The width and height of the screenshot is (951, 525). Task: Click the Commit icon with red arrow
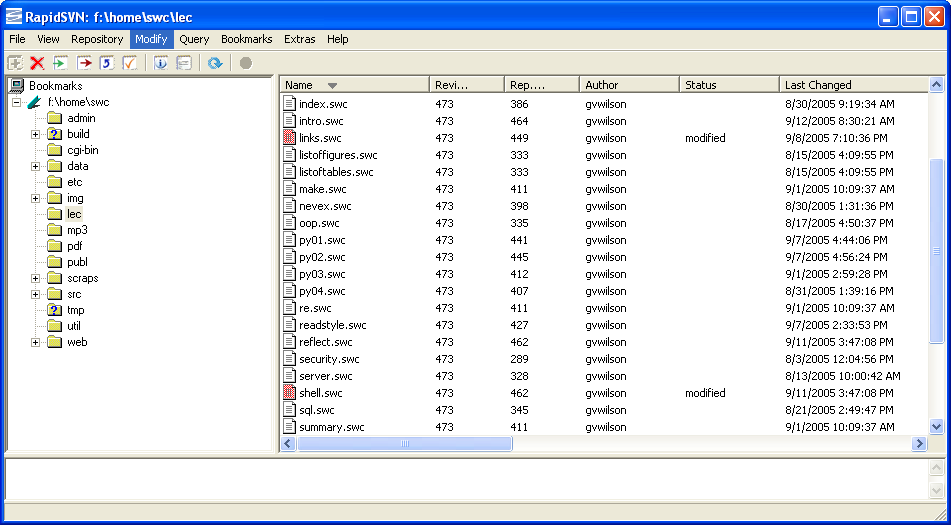[x=84, y=63]
